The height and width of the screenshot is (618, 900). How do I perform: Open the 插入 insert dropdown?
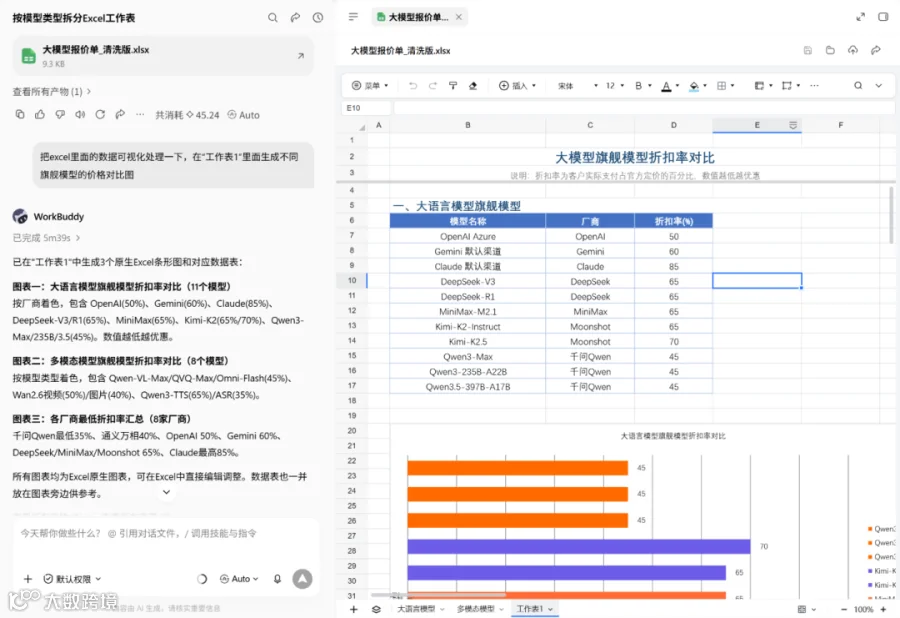pos(517,85)
